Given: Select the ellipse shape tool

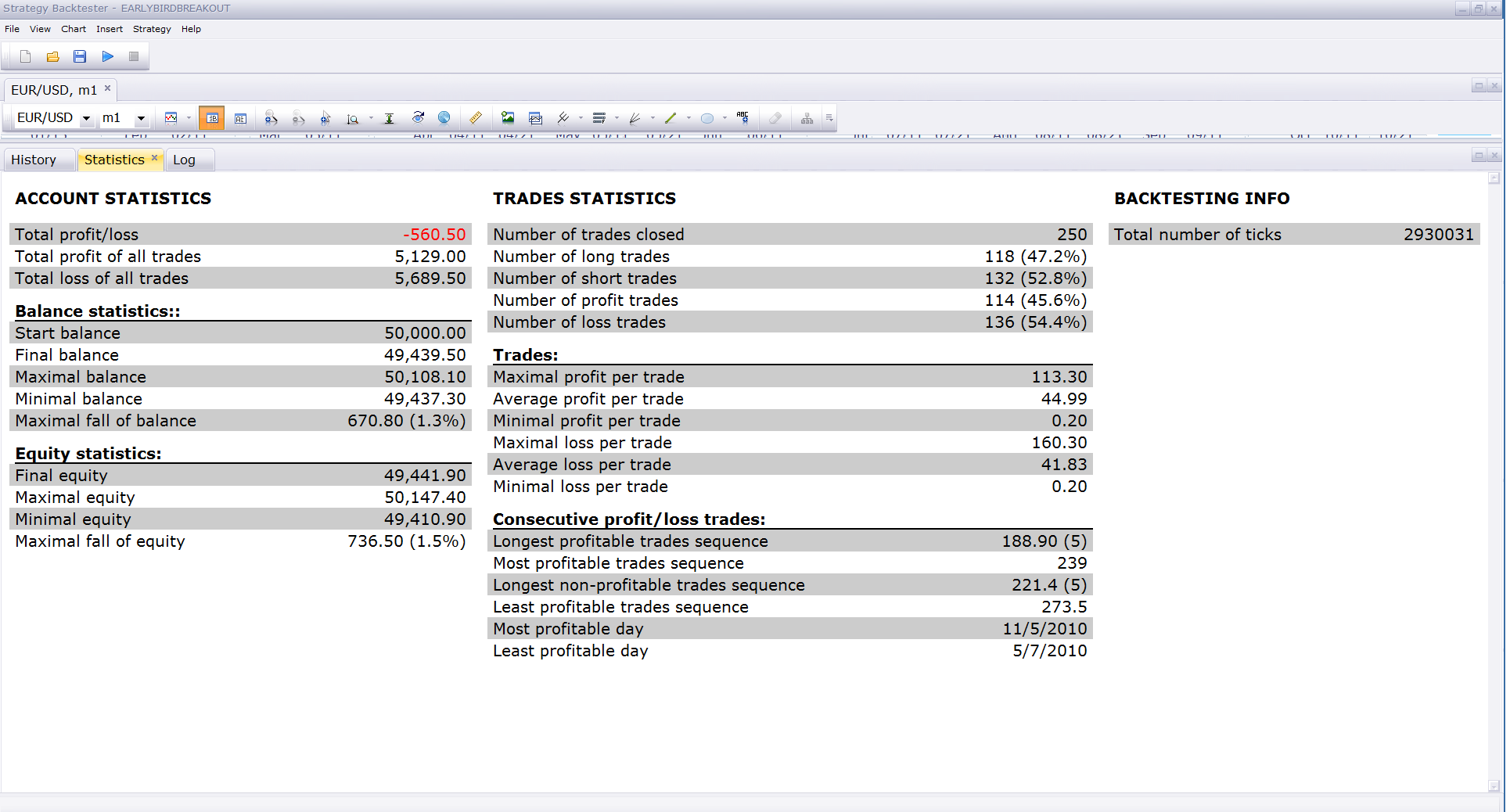Looking at the screenshot, I should tap(707, 118).
